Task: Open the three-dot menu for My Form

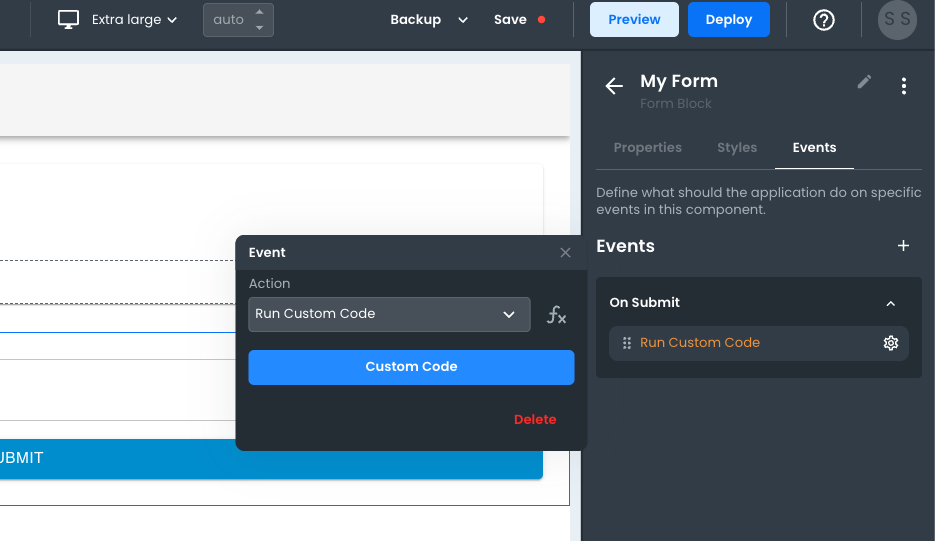Action: tap(903, 87)
